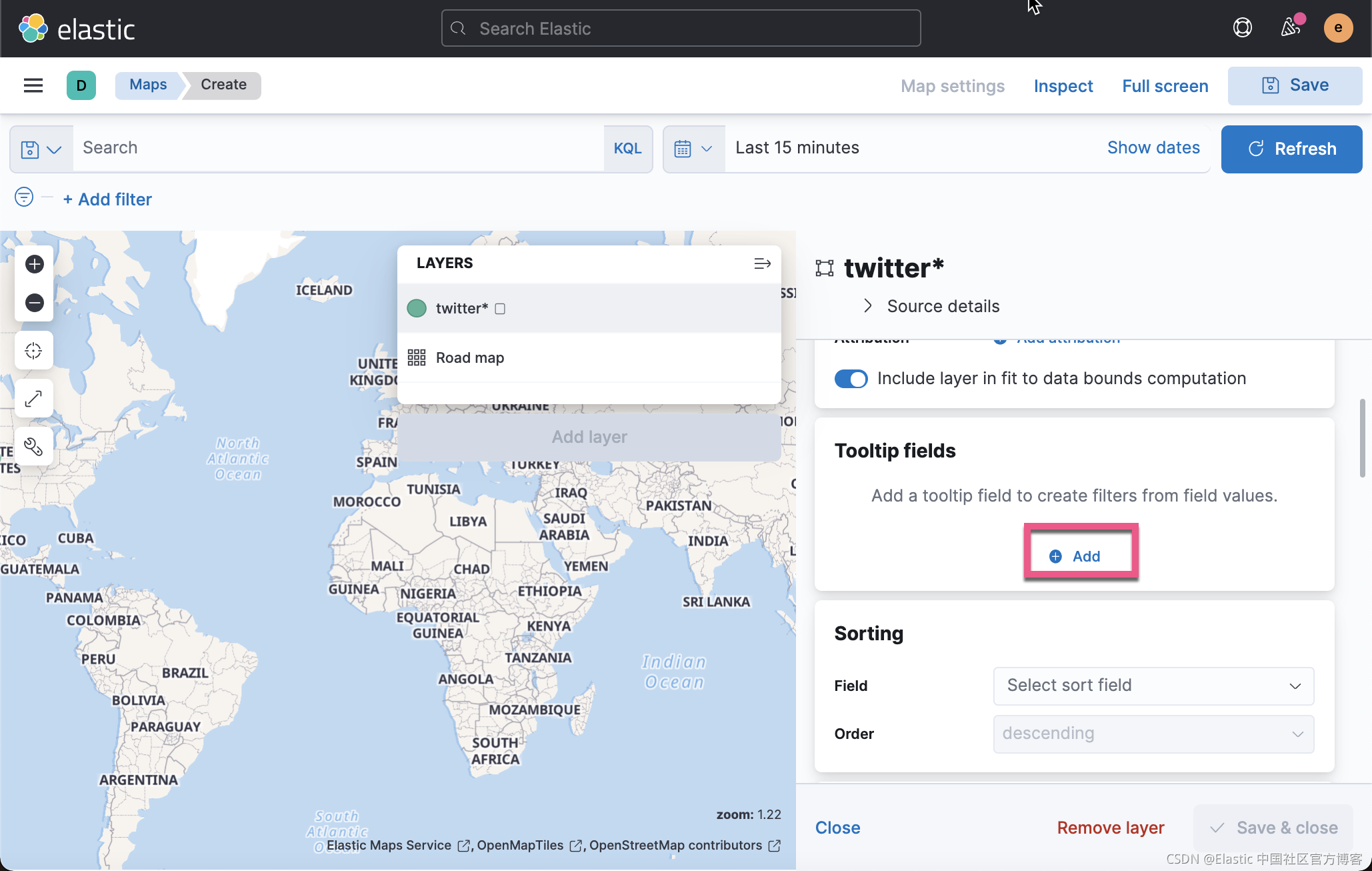
Task: Add a tooltip field
Action: tap(1075, 556)
